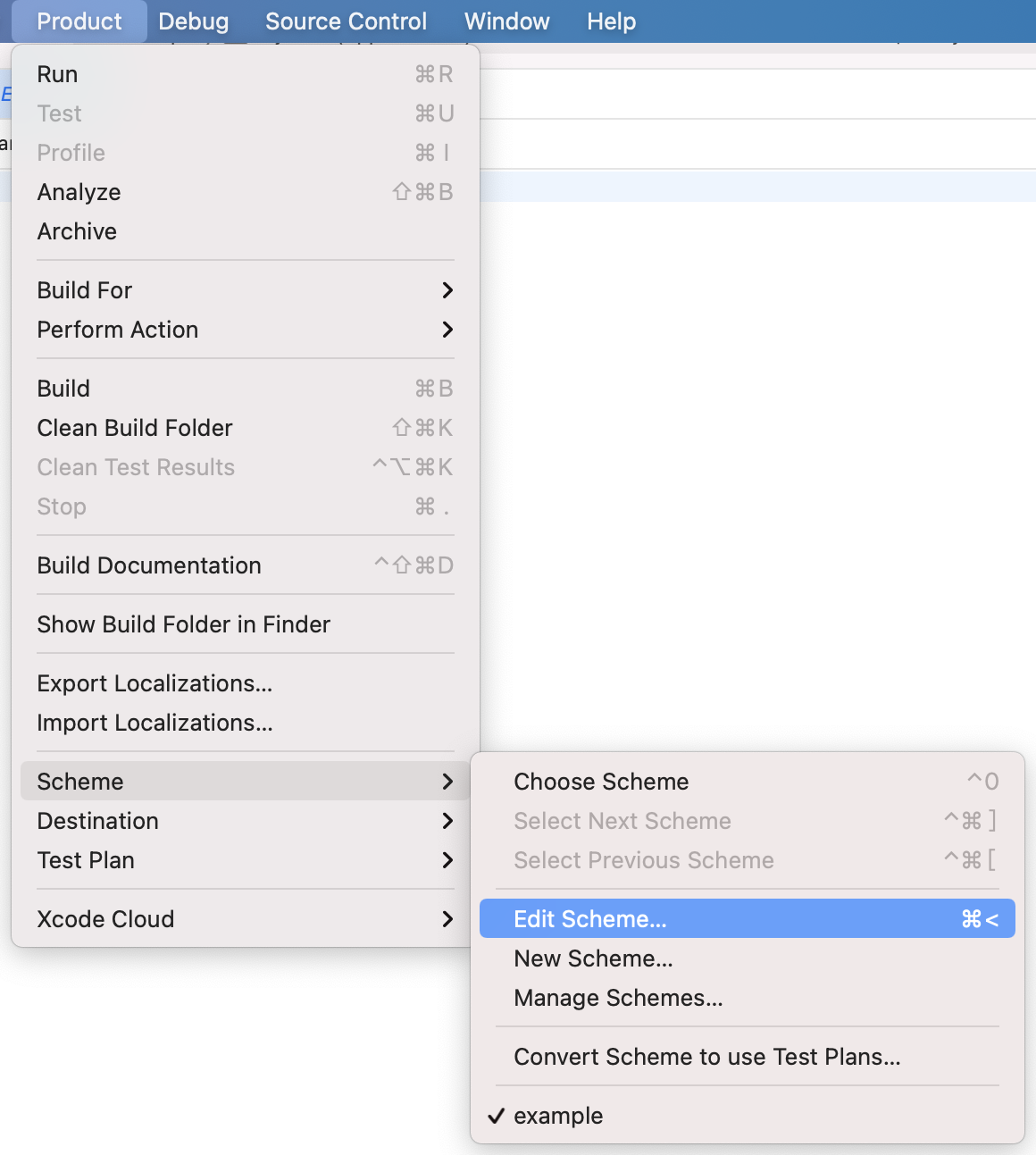Open Choose Scheme
1036x1155 pixels.
click(600, 781)
